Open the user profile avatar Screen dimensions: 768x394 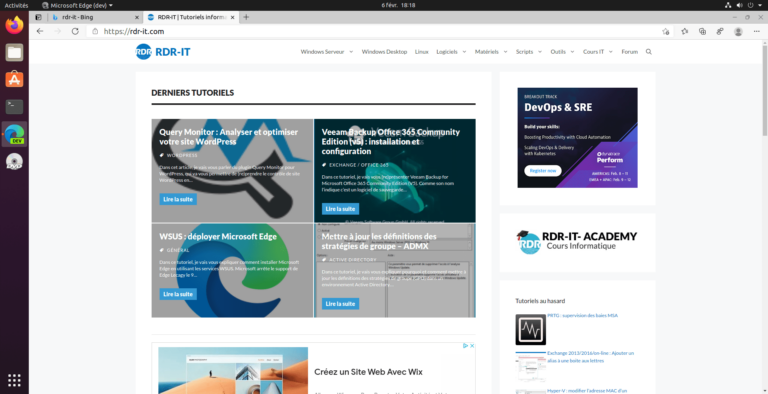tap(738, 31)
